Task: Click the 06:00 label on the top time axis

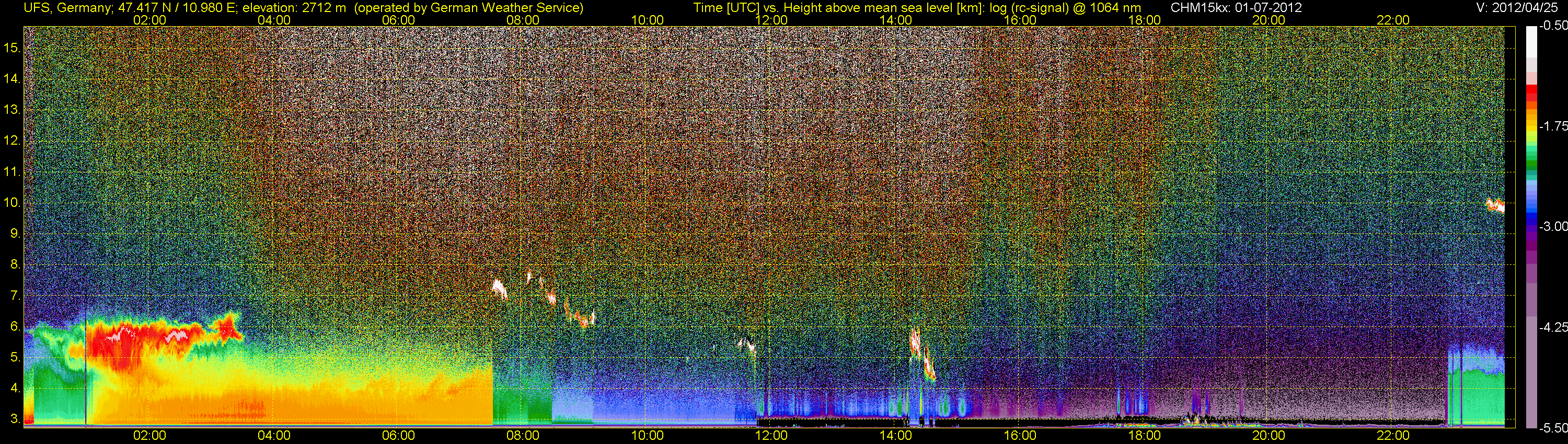Action: [399, 20]
